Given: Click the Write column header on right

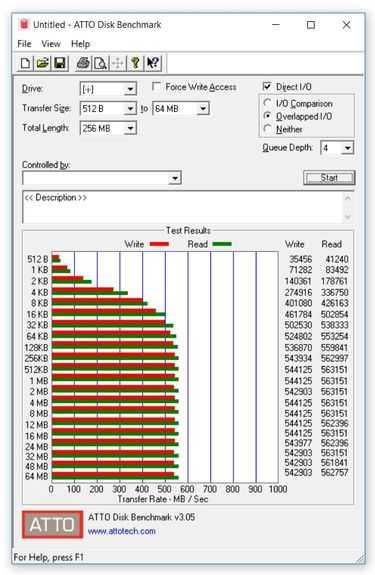Looking at the screenshot, I should (x=295, y=244).
